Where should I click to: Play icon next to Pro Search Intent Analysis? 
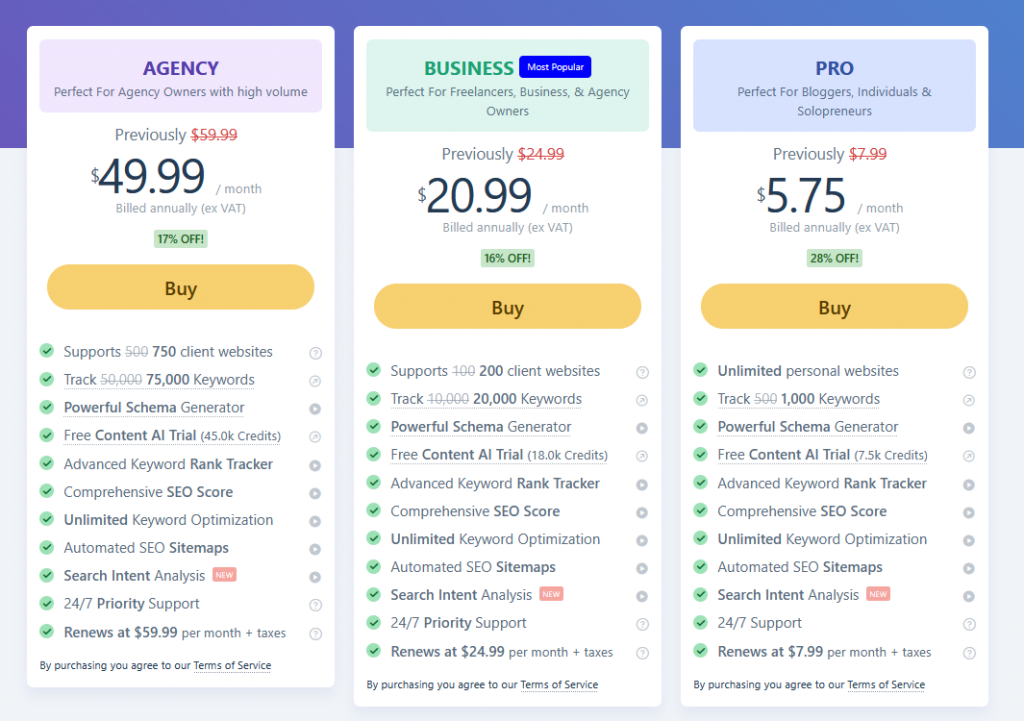969,596
